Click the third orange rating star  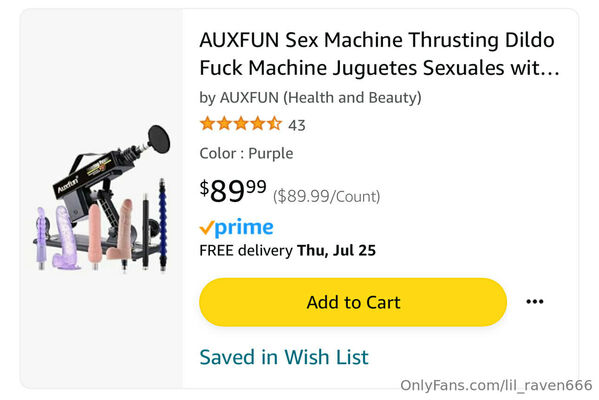point(241,124)
